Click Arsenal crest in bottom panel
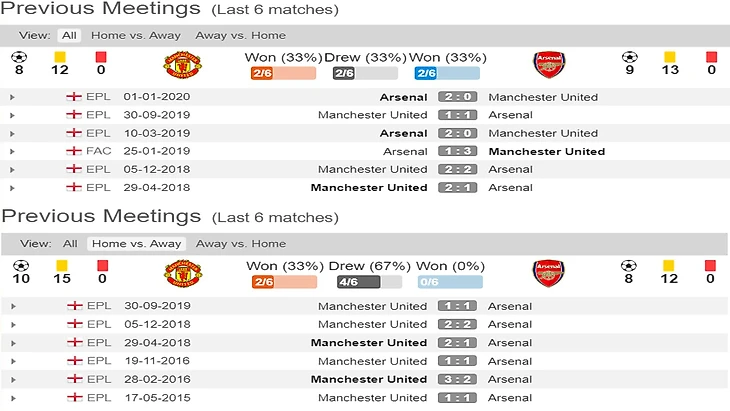730x411 pixels. point(547,273)
